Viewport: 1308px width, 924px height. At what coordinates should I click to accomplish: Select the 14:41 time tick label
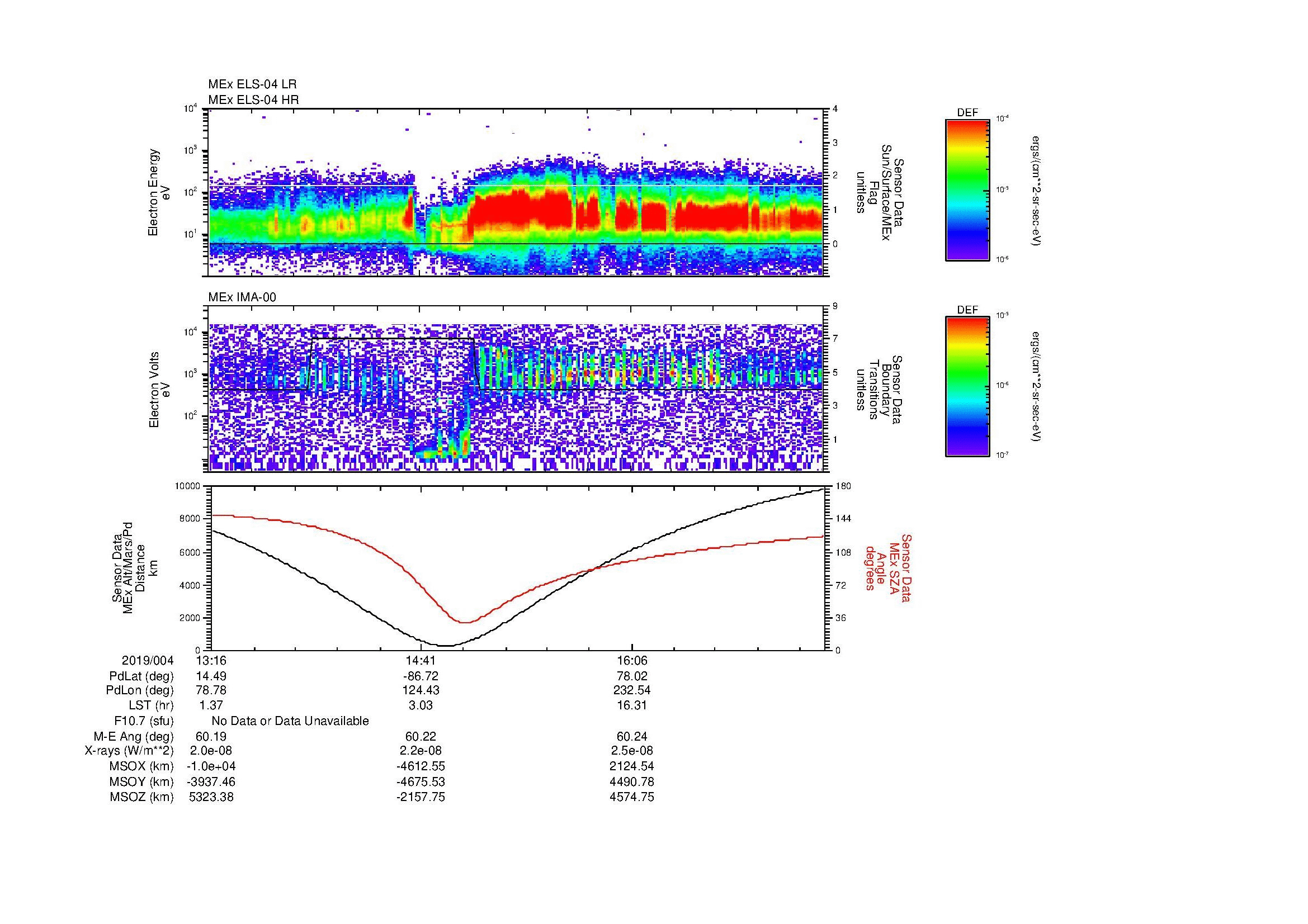coord(421,661)
